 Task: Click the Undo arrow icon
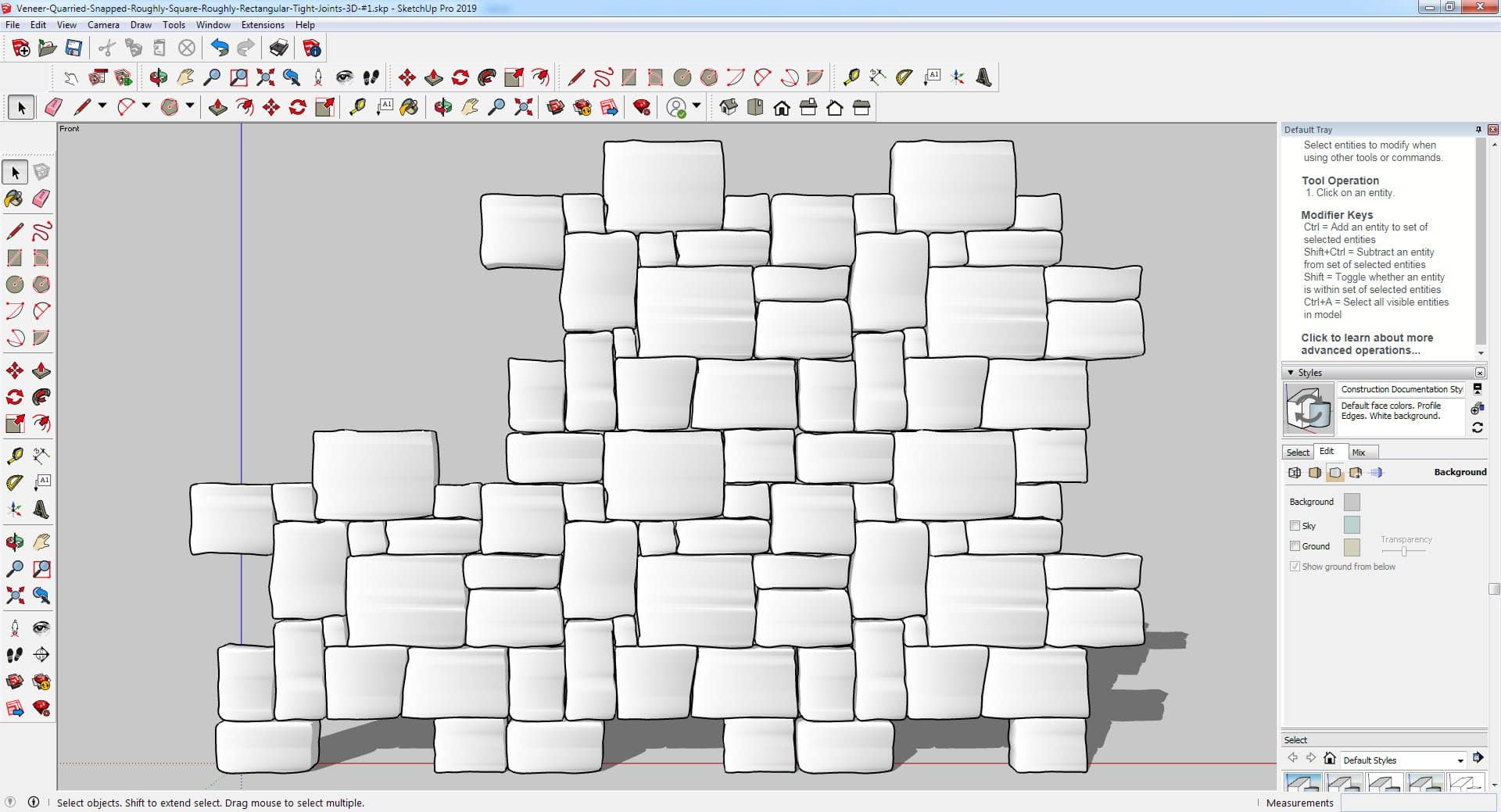click(220, 48)
